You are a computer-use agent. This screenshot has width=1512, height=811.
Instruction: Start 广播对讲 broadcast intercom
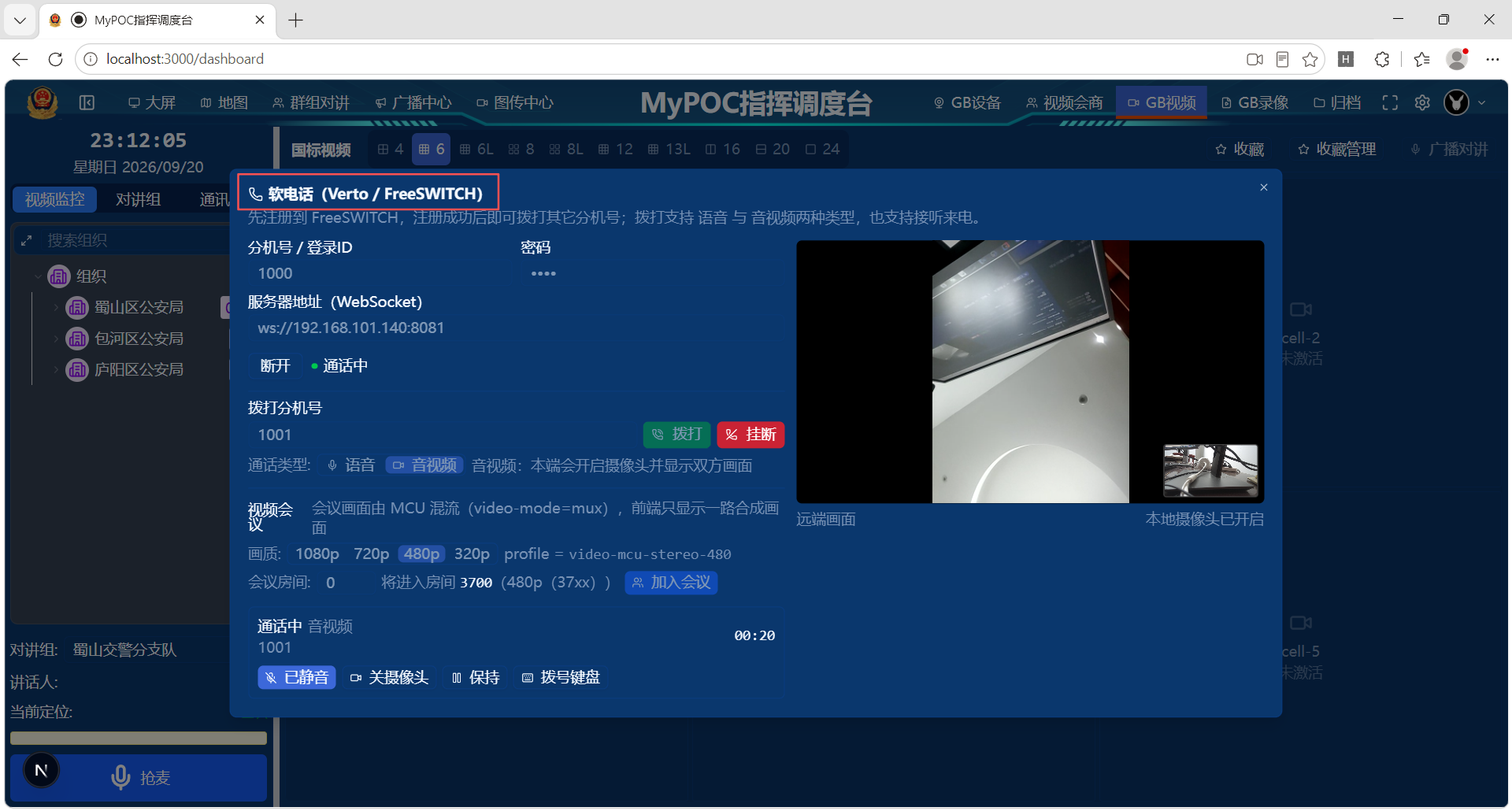(x=1449, y=150)
